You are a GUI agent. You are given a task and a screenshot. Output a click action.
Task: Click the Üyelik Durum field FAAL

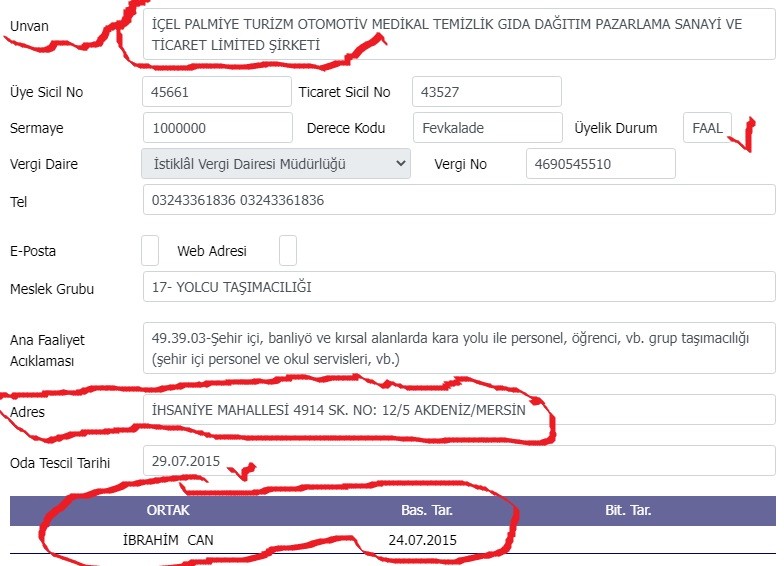point(707,128)
